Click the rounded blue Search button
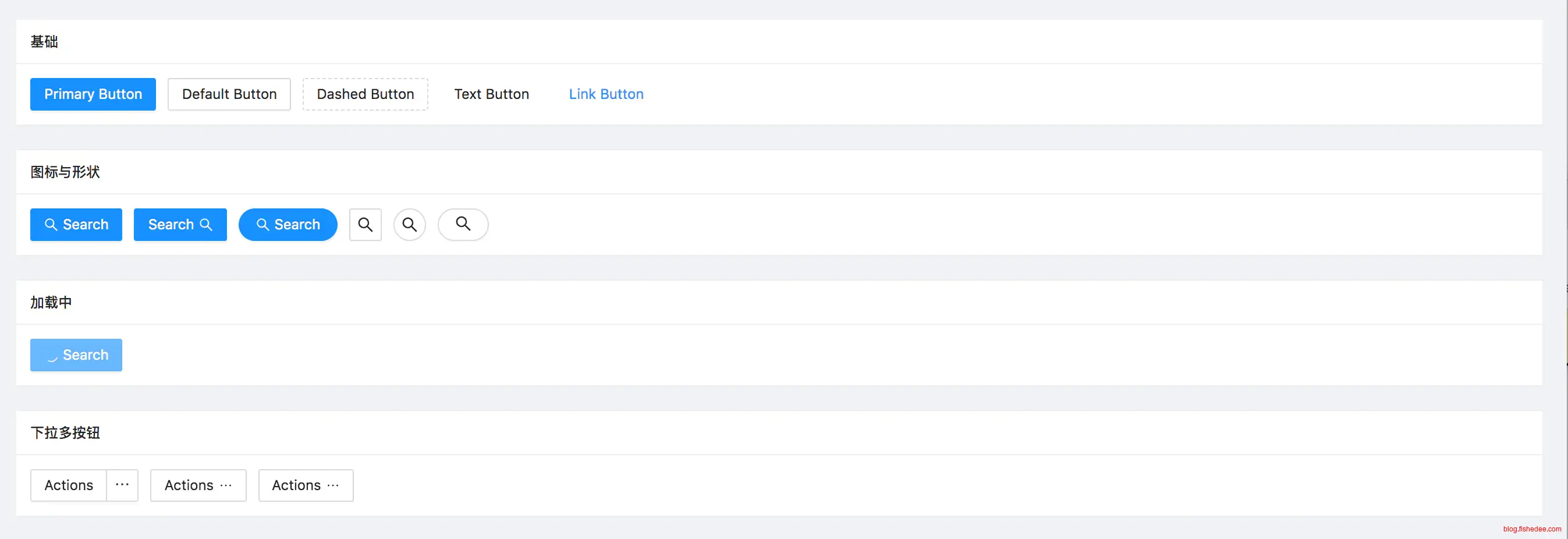1568x539 pixels. [288, 225]
